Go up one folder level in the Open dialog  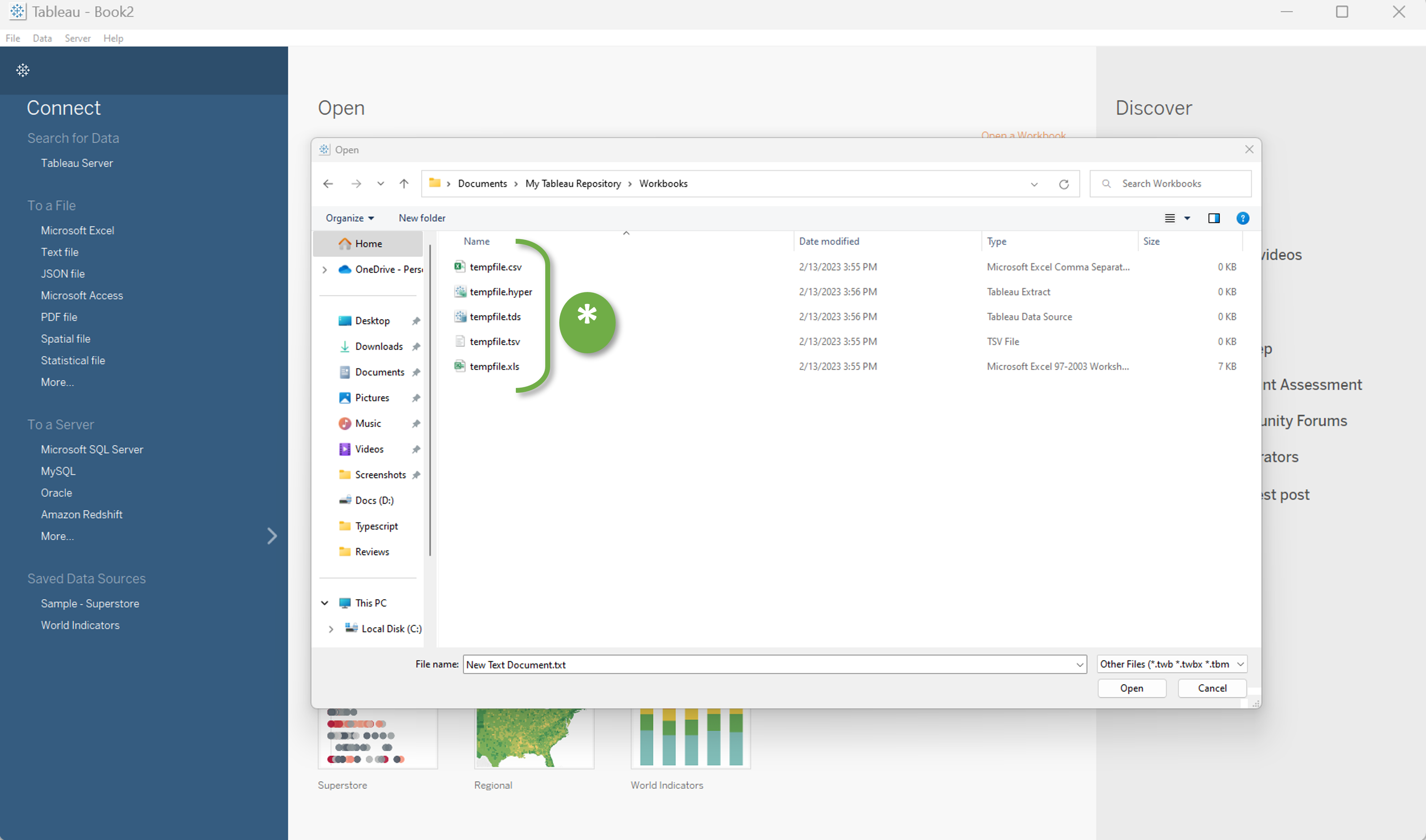(404, 183)
